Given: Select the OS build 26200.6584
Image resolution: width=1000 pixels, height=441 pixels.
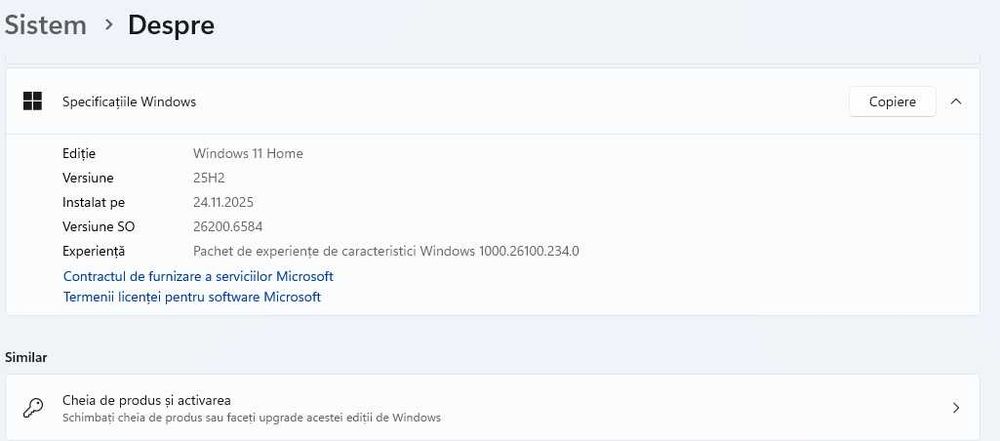Looking at the screenshot, I should [228, 227].
